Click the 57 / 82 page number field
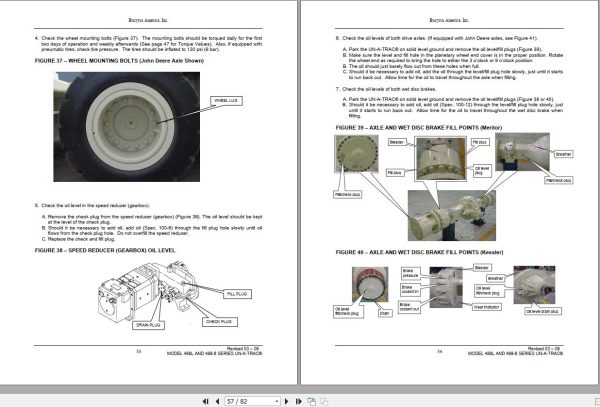 click(x=249, y=401)
